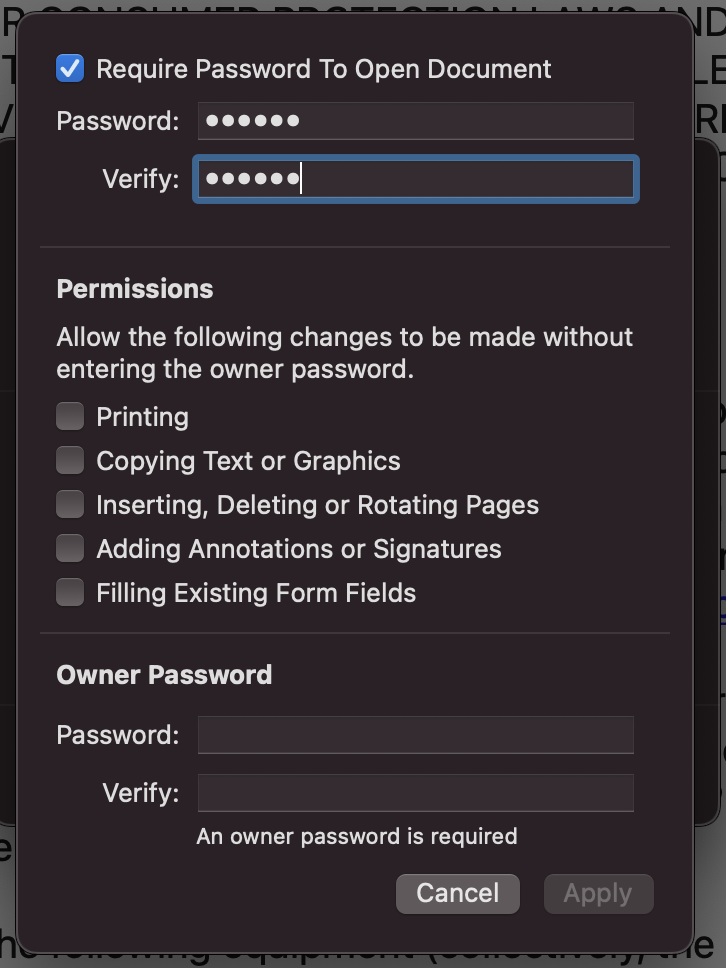Tick the Copying Text or Graphics checkbox
The image size is (726, 968).
(x=70, y=461)
